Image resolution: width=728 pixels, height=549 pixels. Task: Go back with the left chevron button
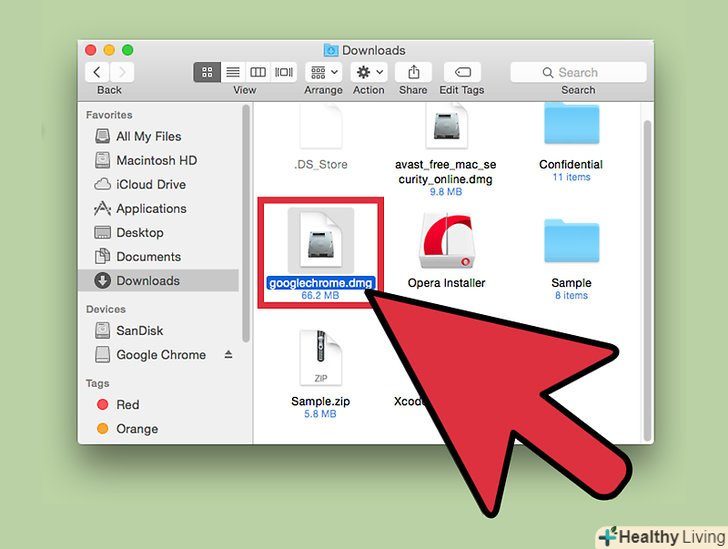point(97,72)
